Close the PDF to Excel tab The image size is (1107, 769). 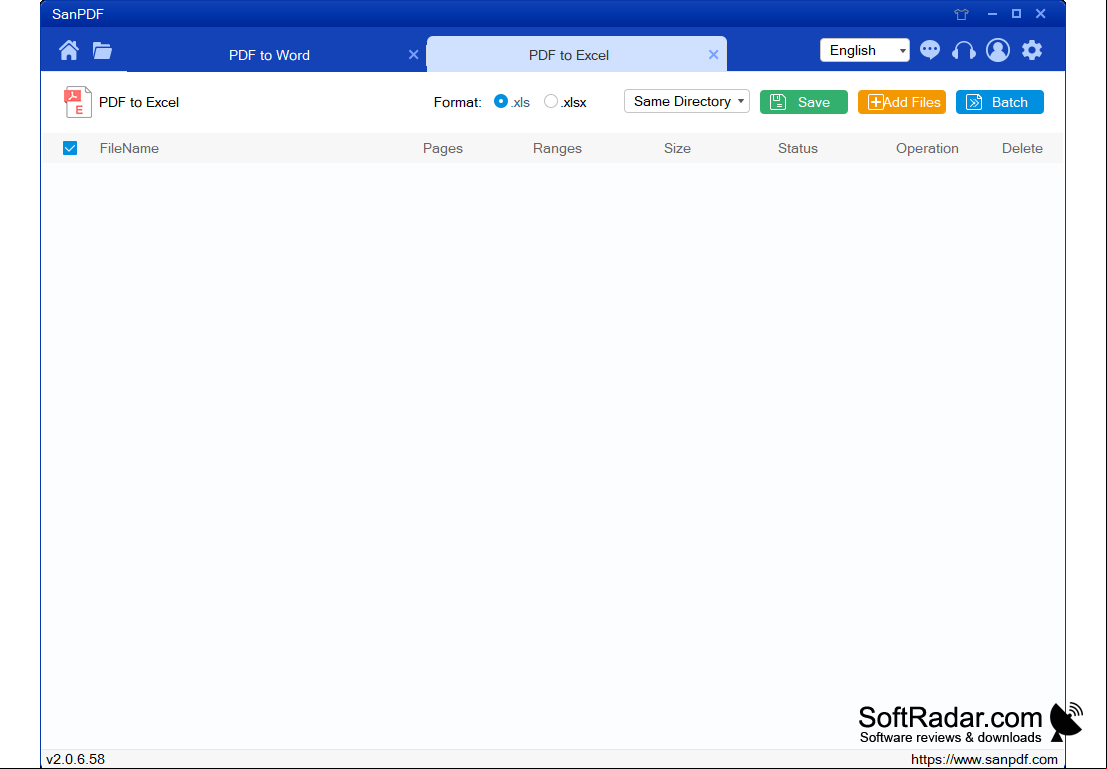click(x=714, y=55)
